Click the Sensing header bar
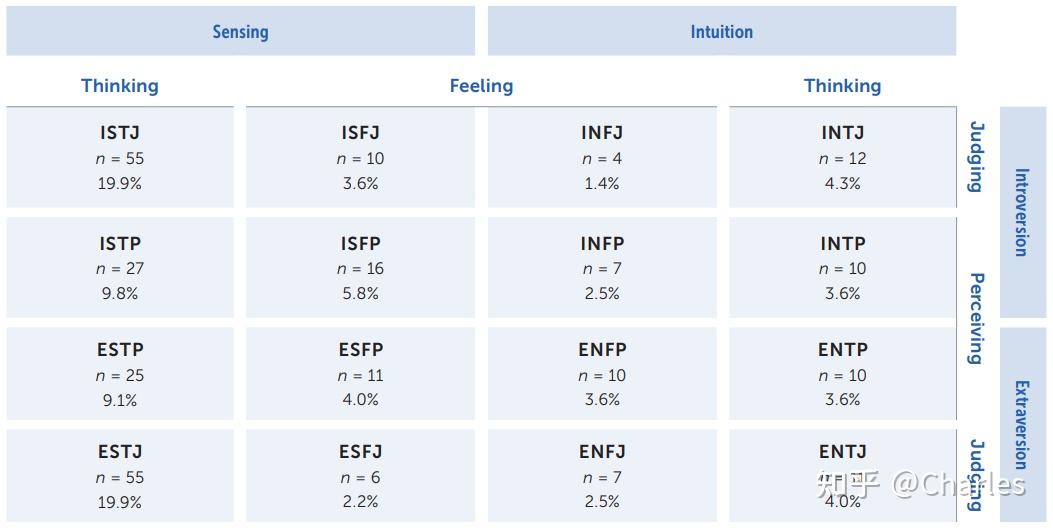 click(x=240, y=31)
